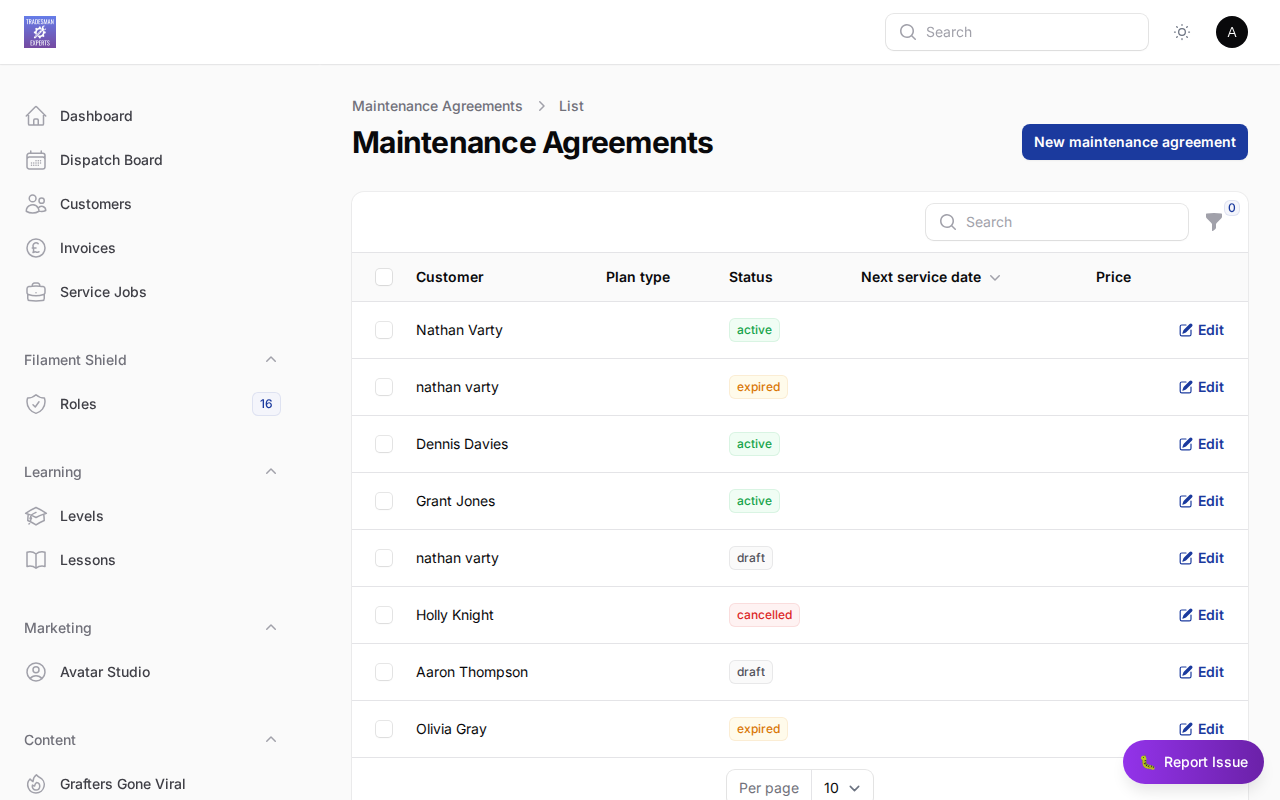The width and height of the screenshot is (1280, 800).
Task: Click the Avatar Studio icon
Action: point(36,672)
